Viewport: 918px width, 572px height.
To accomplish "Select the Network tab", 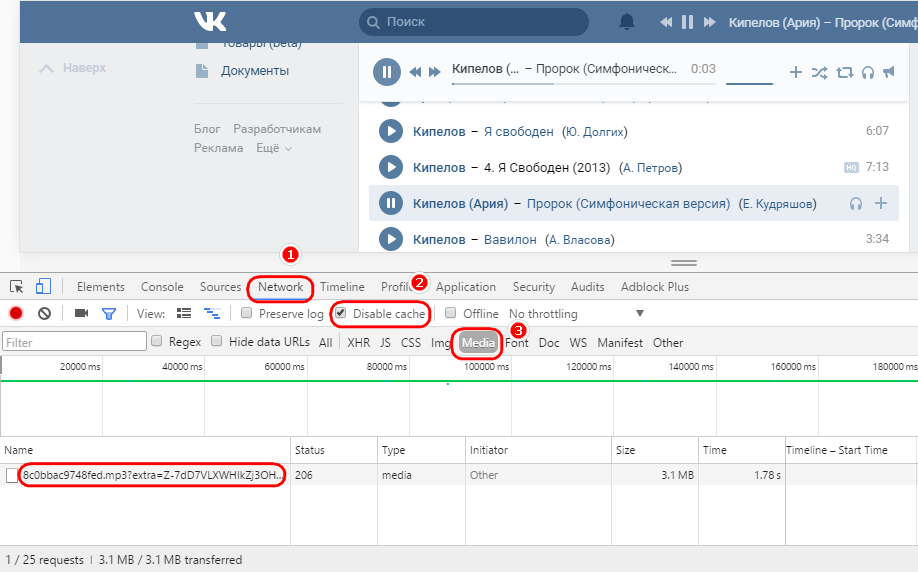I will (x=280, y=287).
